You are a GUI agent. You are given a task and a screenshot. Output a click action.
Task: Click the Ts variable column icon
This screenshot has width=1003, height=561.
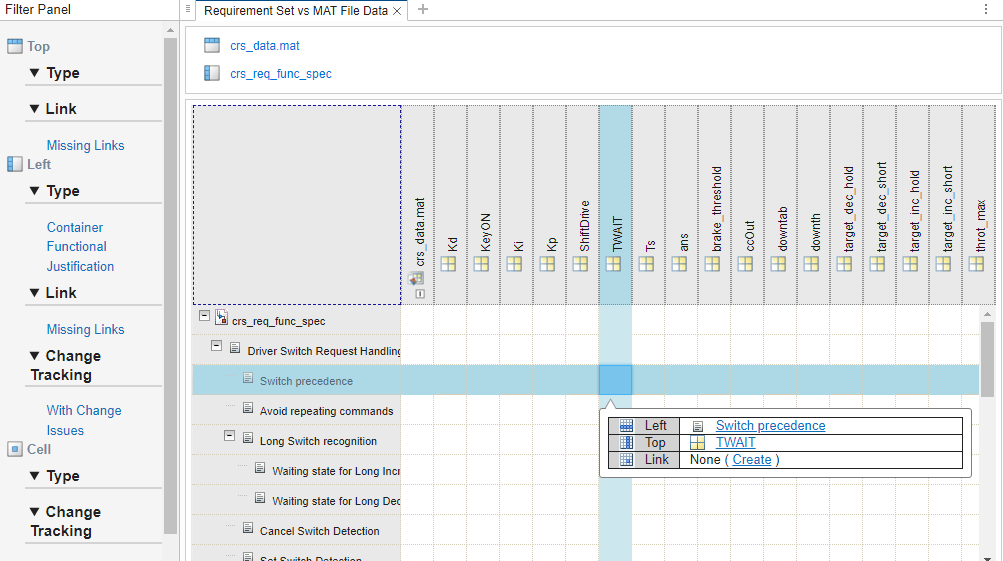[x=646, y=264]
